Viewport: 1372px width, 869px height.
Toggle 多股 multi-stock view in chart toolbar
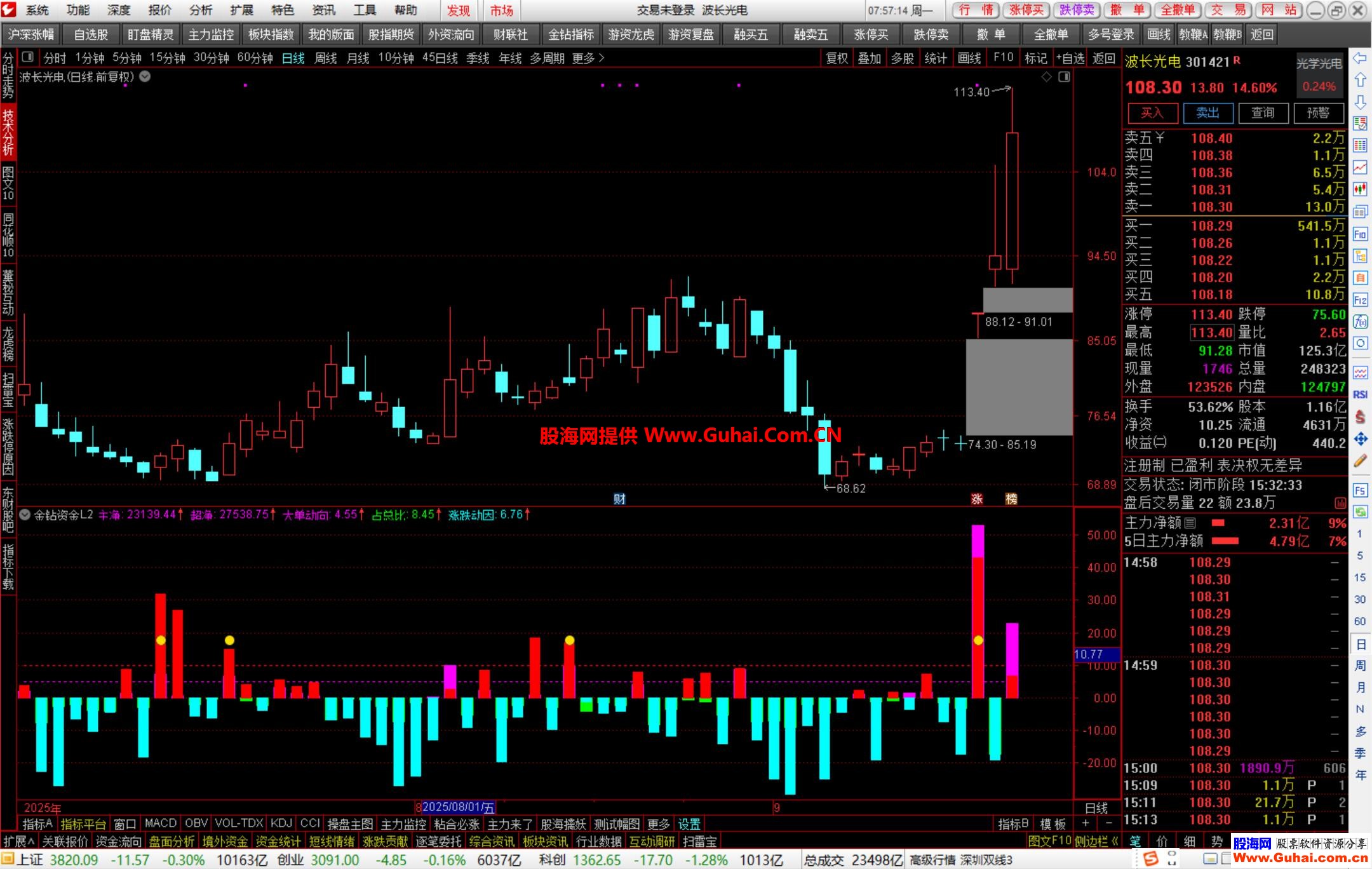click(903, 58)
